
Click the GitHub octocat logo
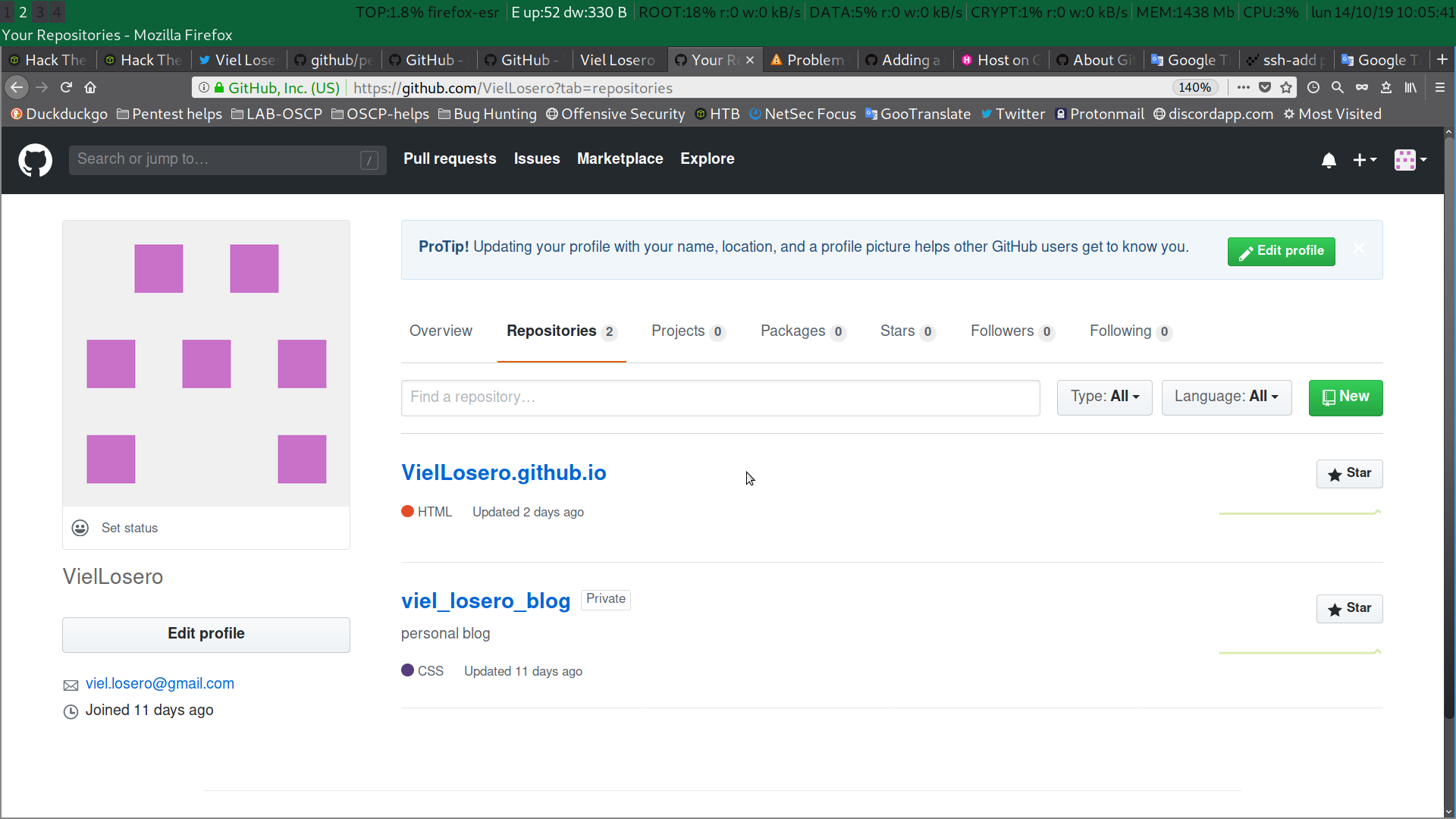point(35,160)
